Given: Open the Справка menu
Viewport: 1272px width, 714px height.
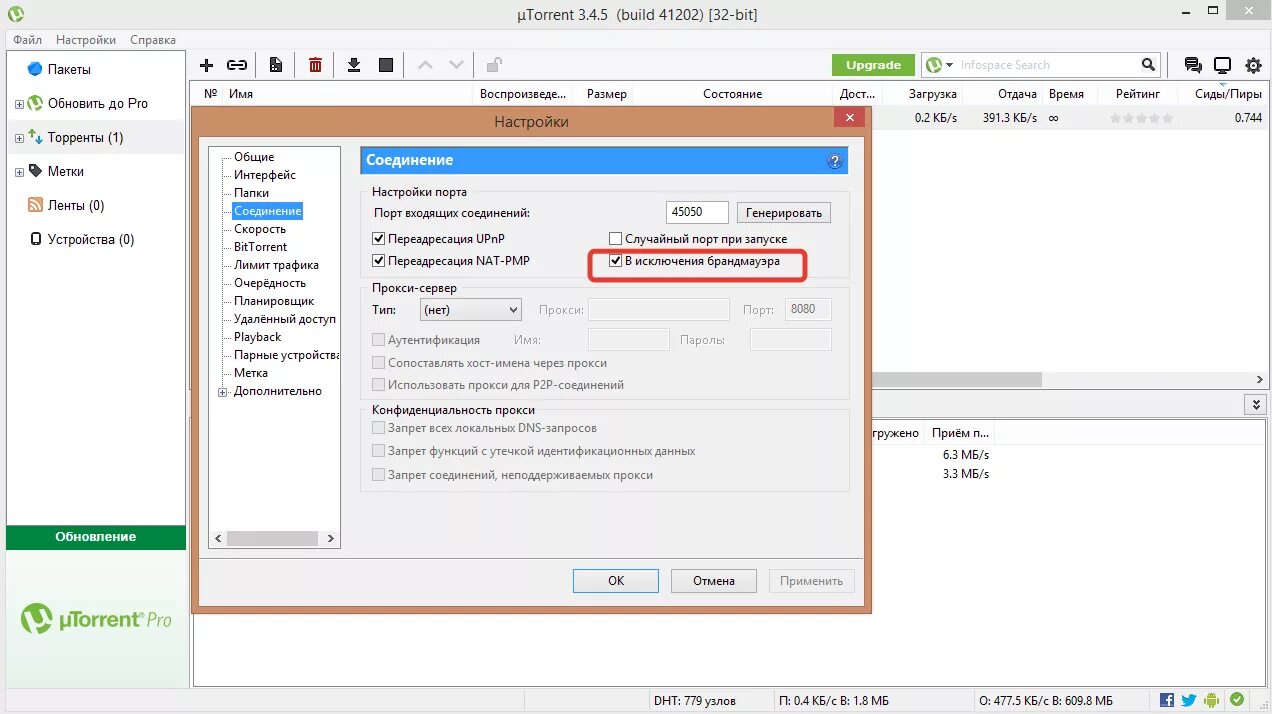Looking at the screenshot, I should pos(153,40).
